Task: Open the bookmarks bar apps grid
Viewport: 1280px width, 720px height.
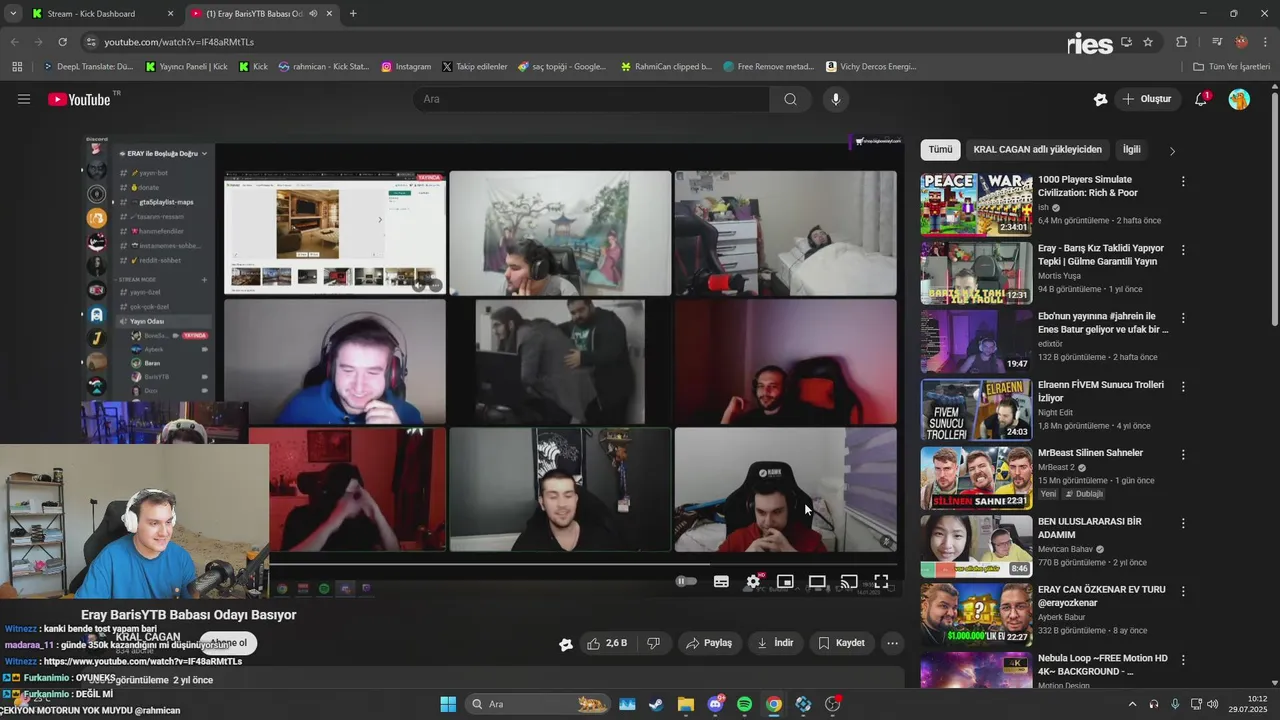Action: [17, 67]
